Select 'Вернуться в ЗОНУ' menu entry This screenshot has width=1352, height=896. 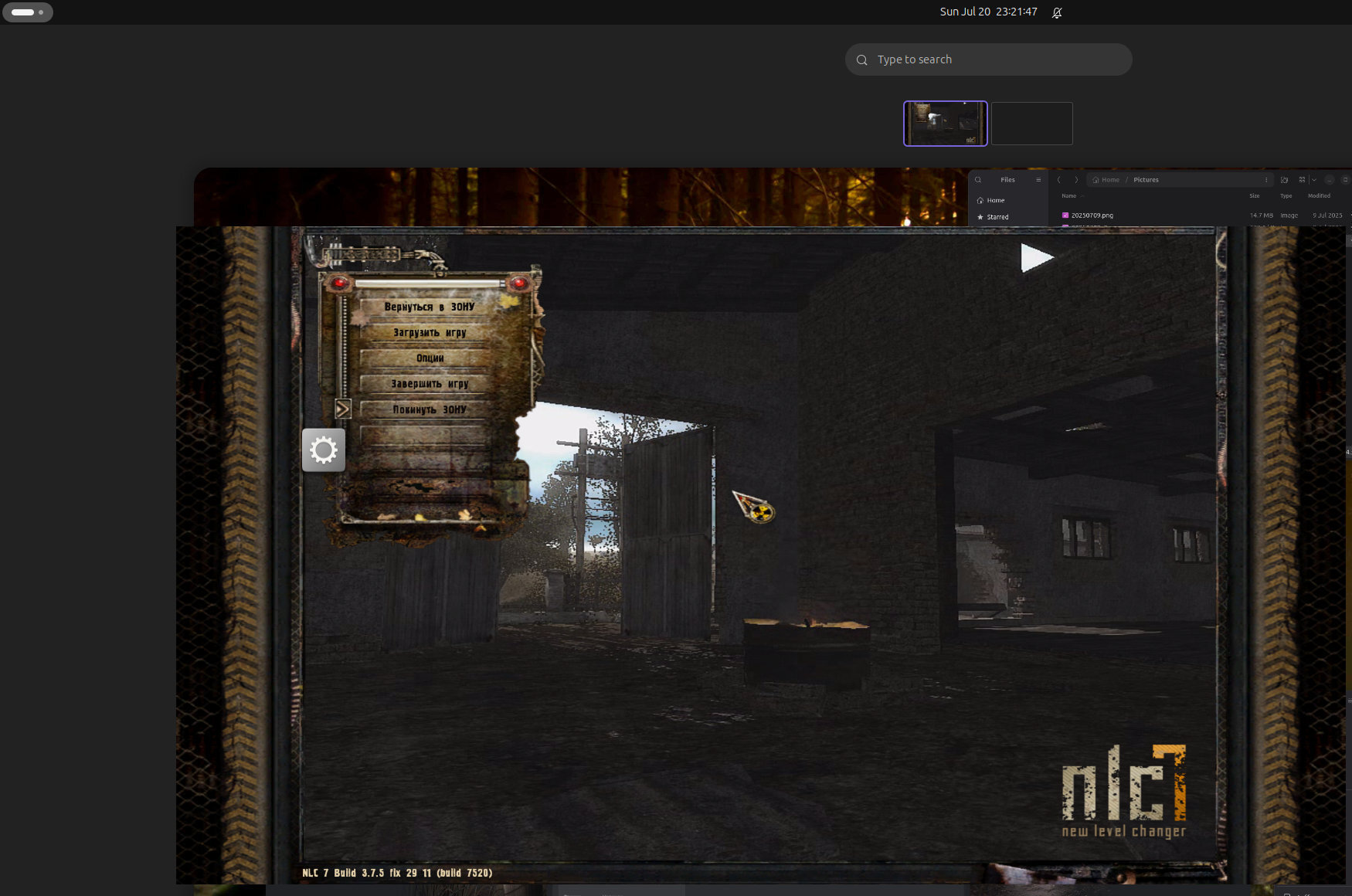tap(430, 307)
